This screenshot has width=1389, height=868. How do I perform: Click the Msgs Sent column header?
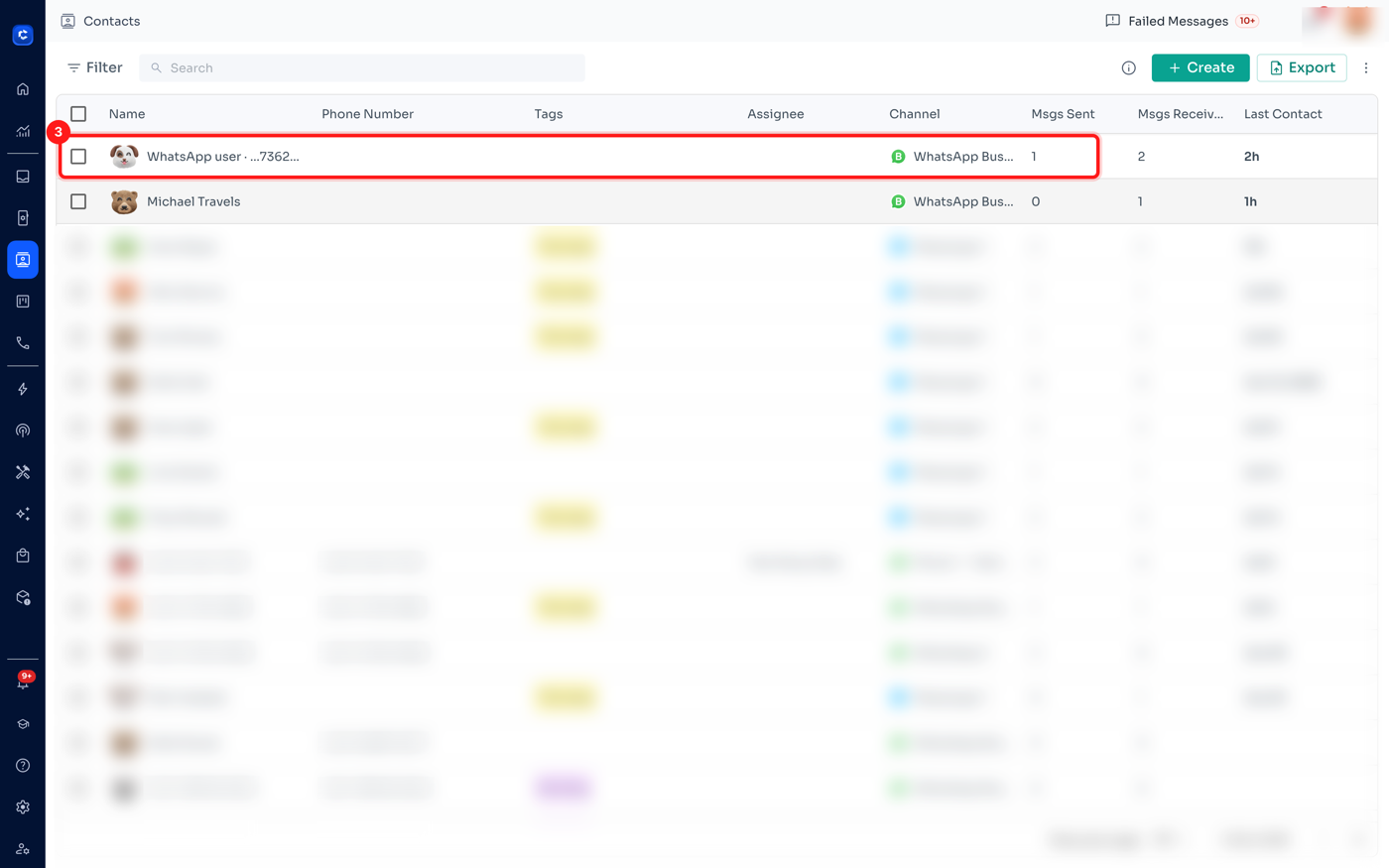pyautogui.click(x=1063, y=114)
